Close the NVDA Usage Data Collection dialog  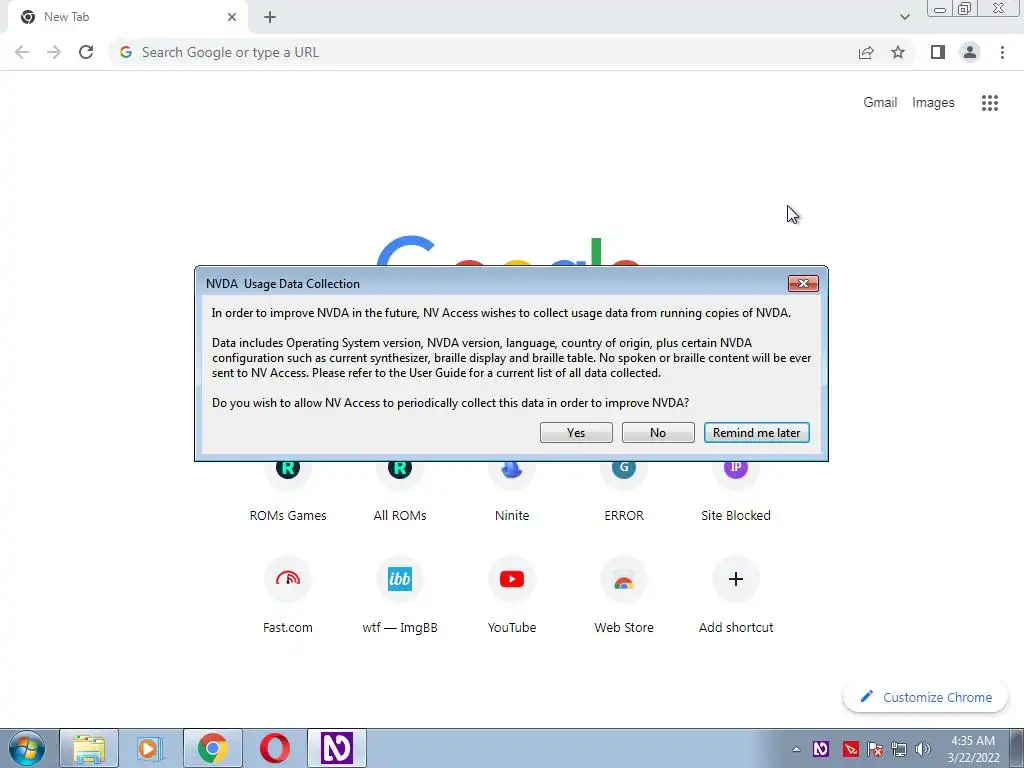(803, 283)
